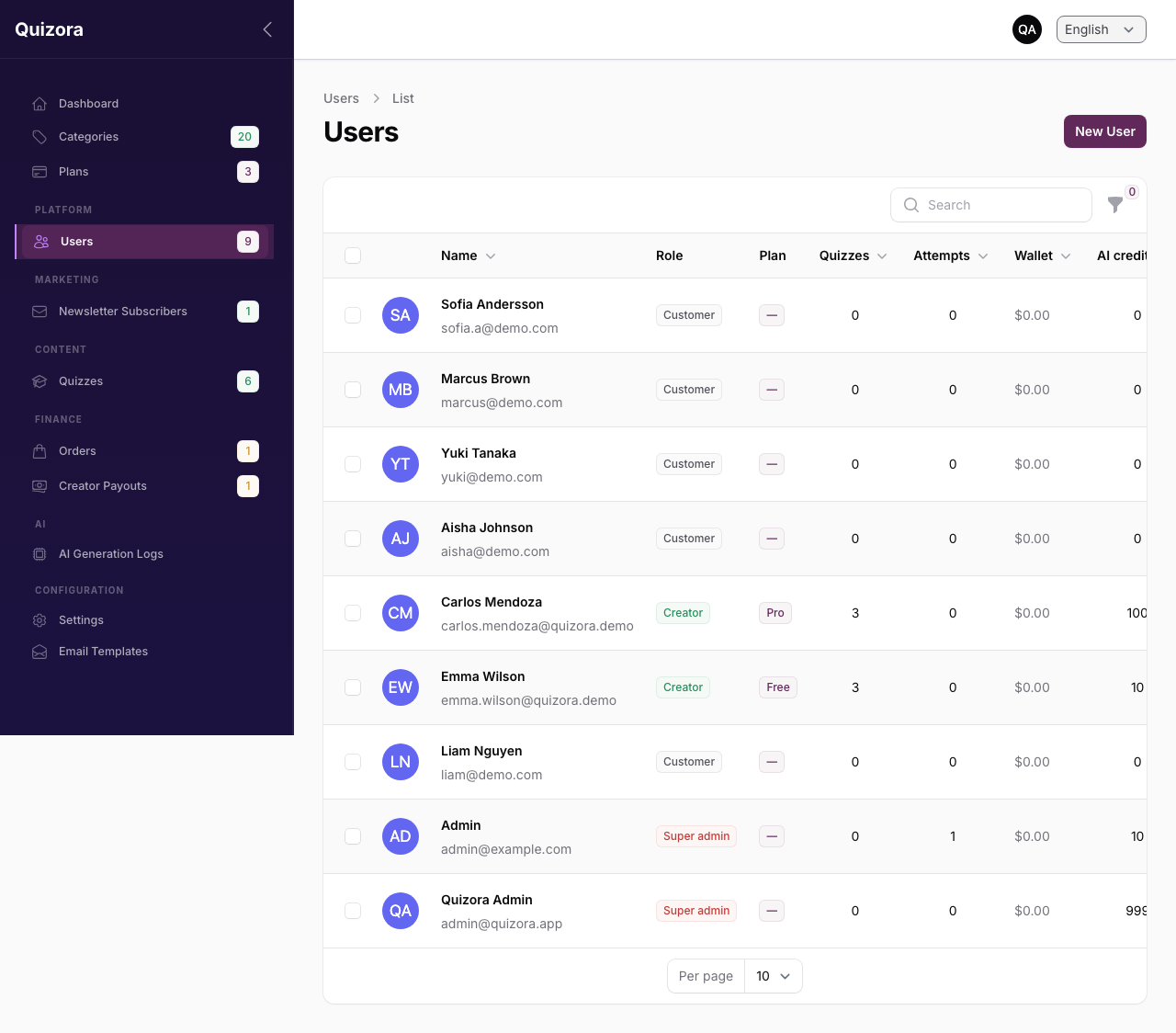Click the New User button
1176x1033 pixels.
click(x=1104, y=131)
